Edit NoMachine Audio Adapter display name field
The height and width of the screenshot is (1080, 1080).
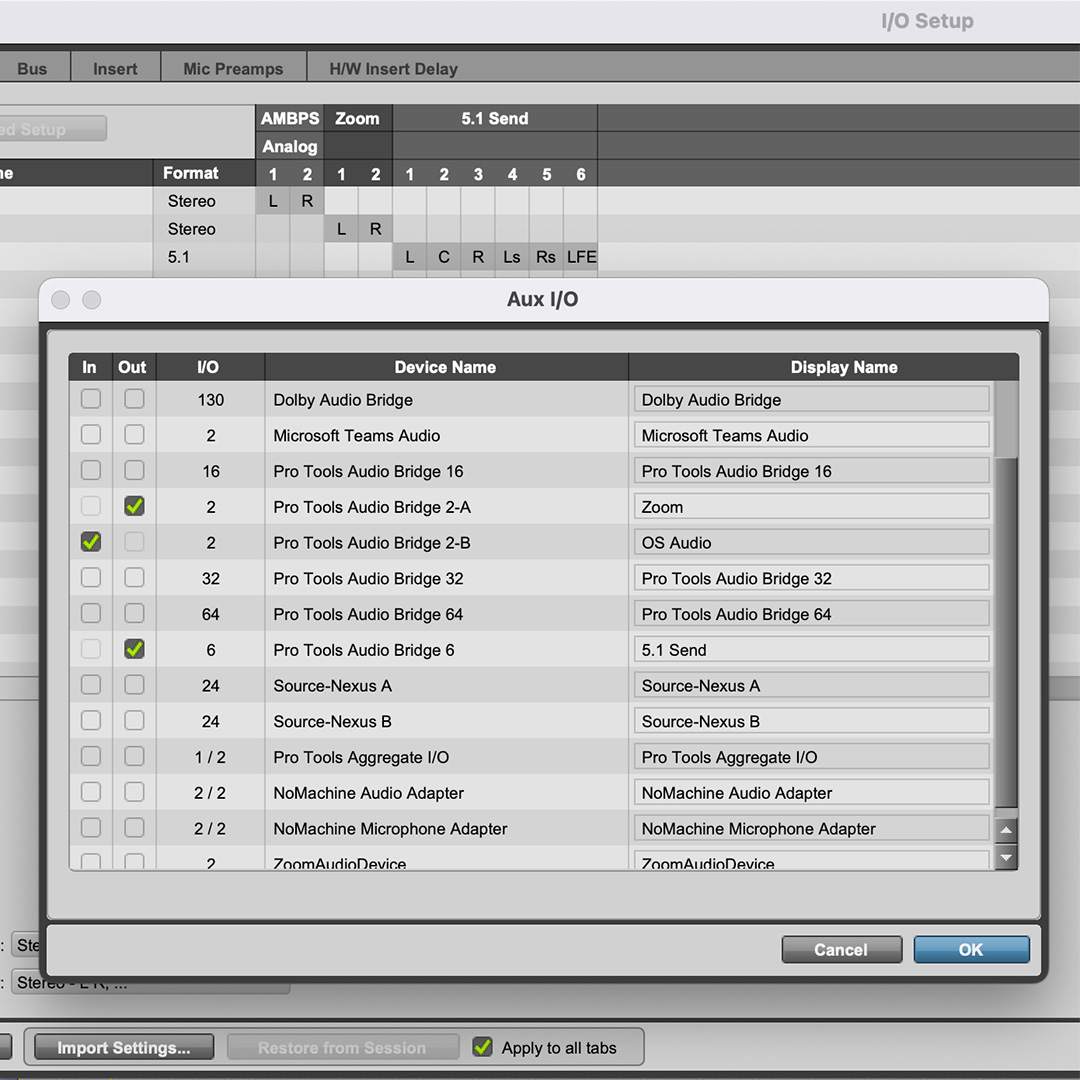click(811, 793)
